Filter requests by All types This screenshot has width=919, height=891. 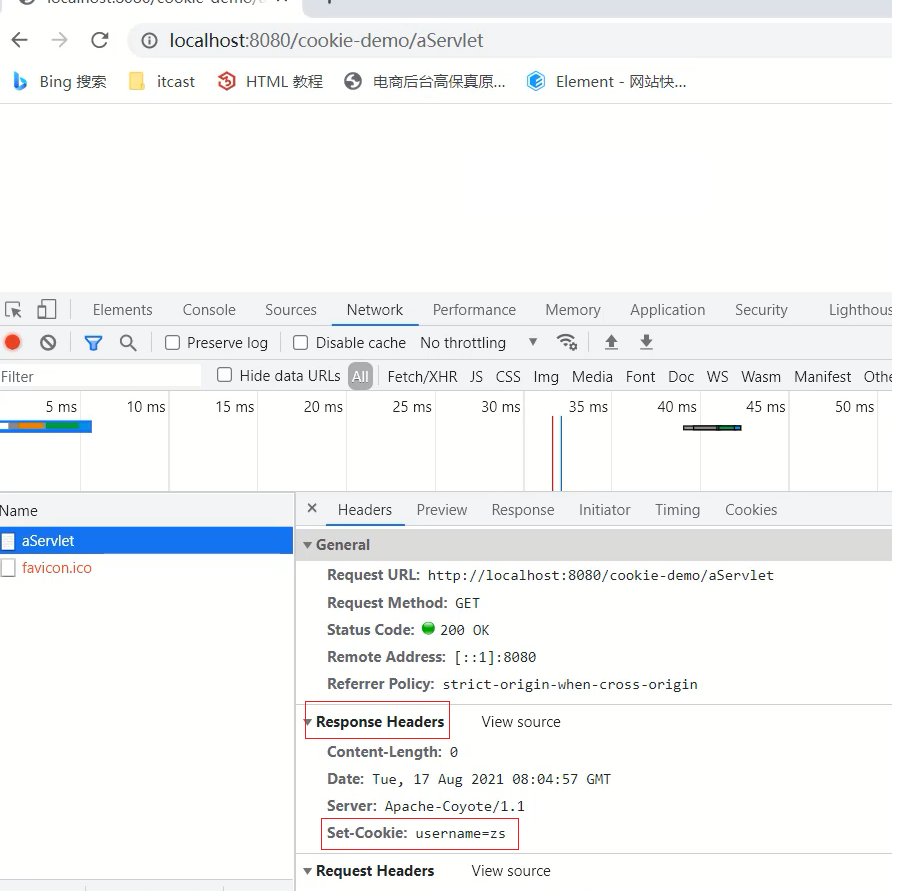pyautogui.click(x=360, y=376)
